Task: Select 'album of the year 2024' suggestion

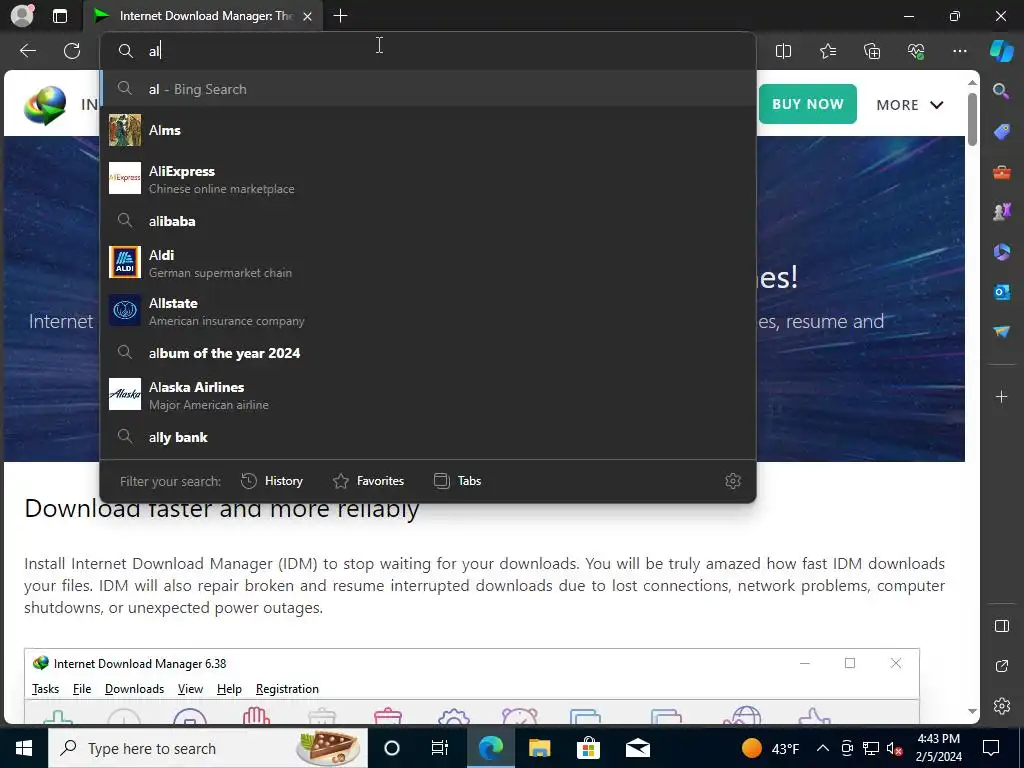Action: click(x=428, y=353)
